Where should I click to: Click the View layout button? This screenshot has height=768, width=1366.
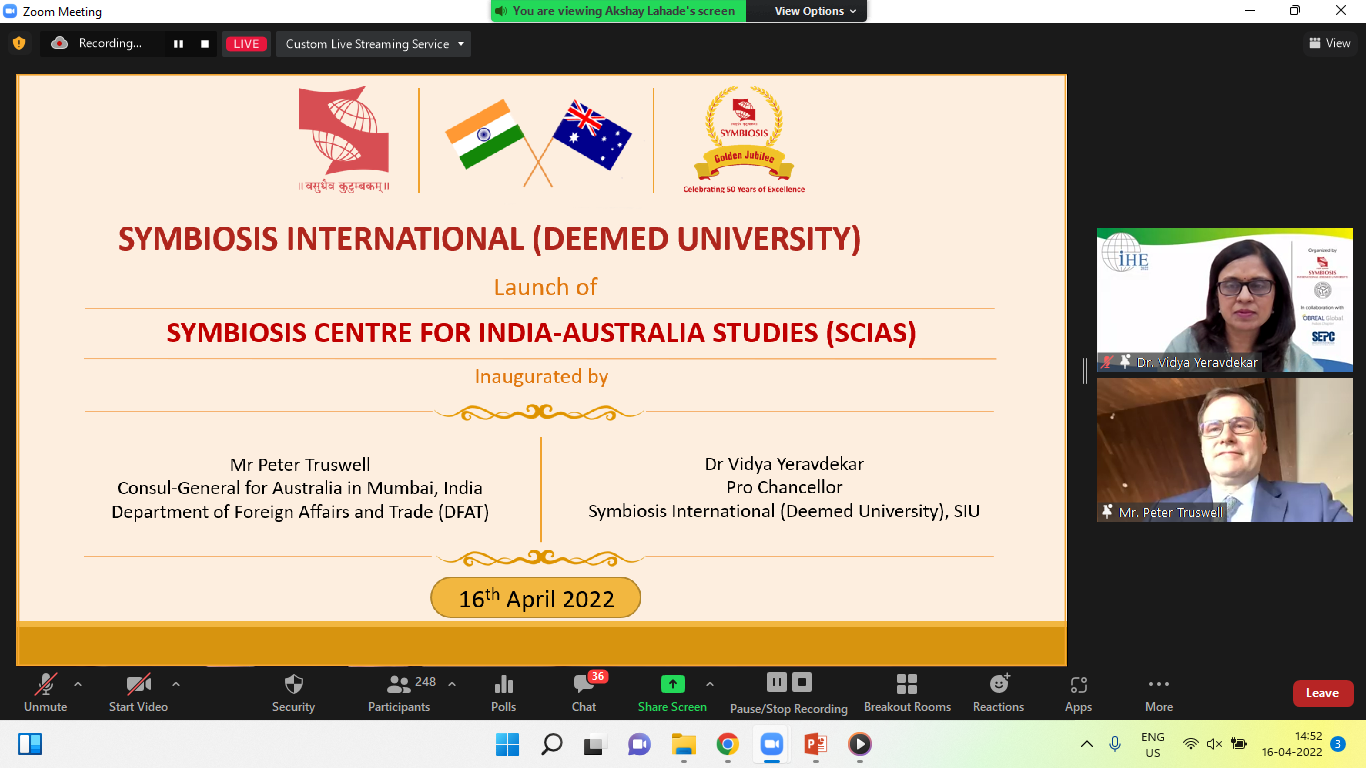coord(1330,43)
